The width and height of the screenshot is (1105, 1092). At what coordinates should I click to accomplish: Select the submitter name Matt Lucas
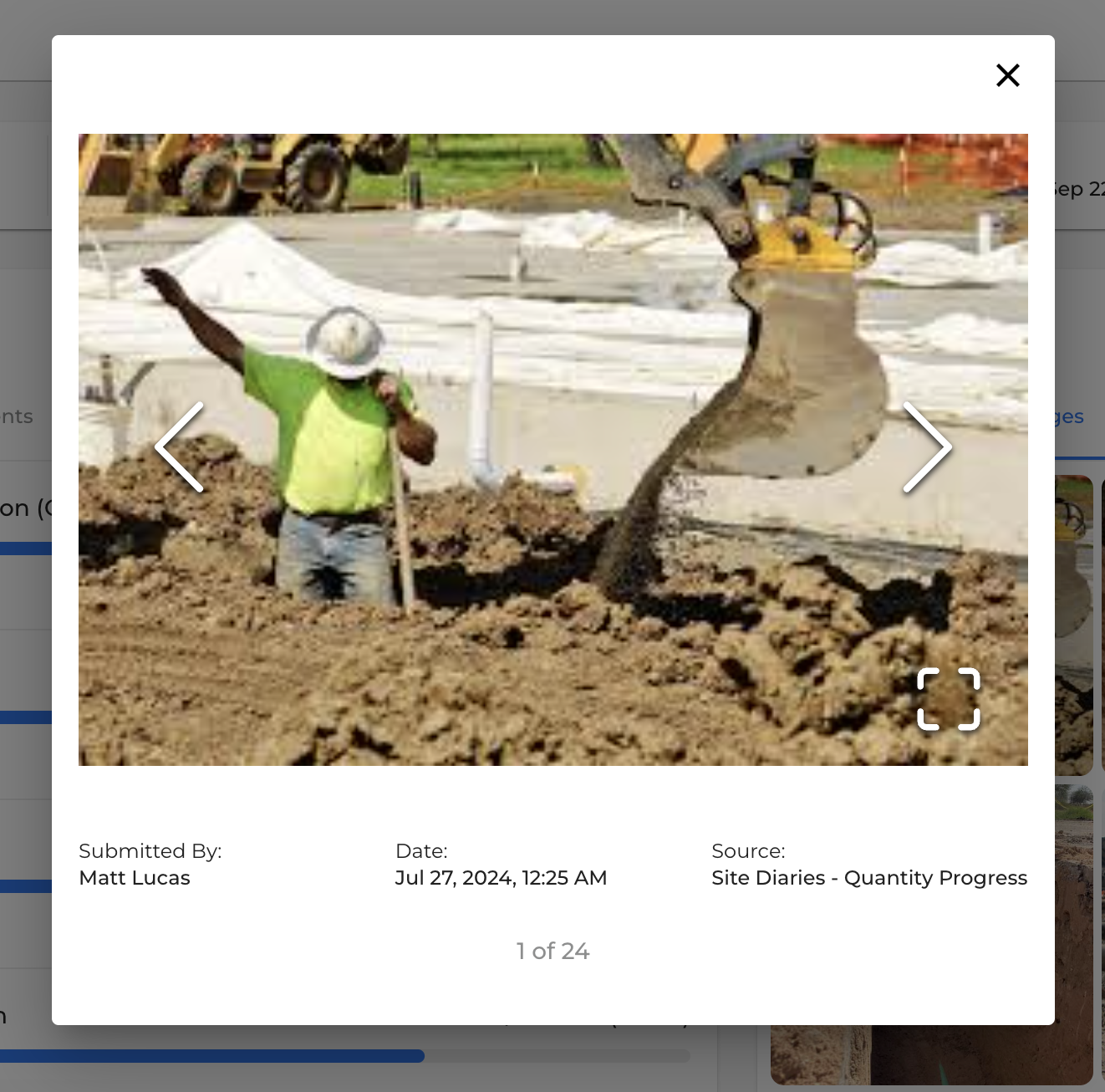pyautogui.click(x=135, y=878)
